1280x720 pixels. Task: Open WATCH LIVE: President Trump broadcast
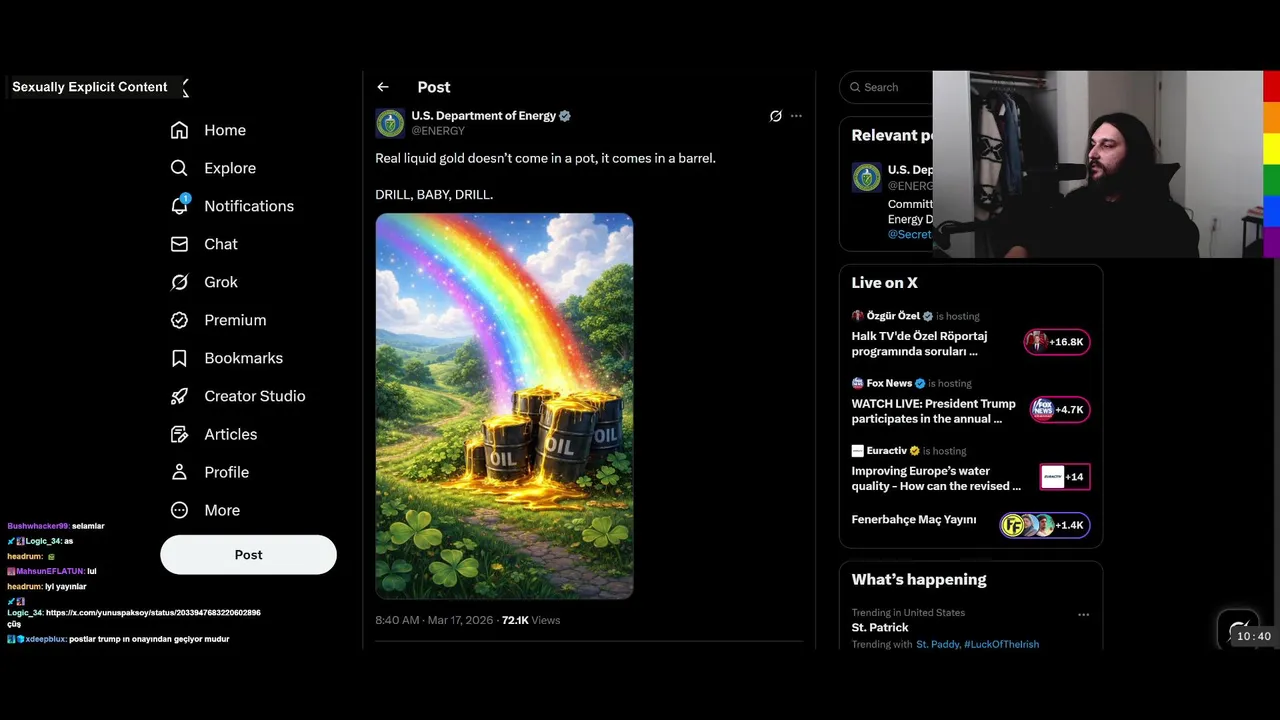pyautogui.click(x=933, y=411)
